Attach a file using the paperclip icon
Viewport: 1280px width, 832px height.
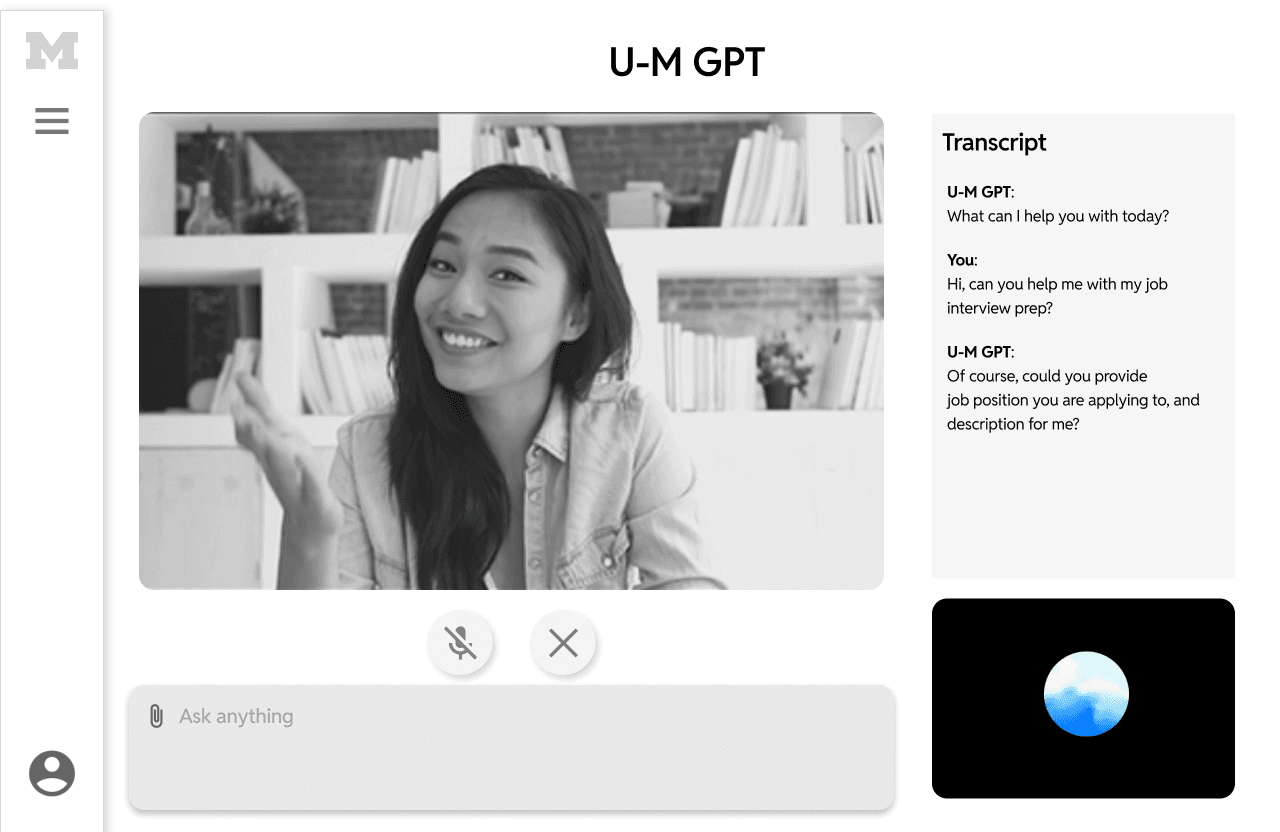tap(156, 716)
